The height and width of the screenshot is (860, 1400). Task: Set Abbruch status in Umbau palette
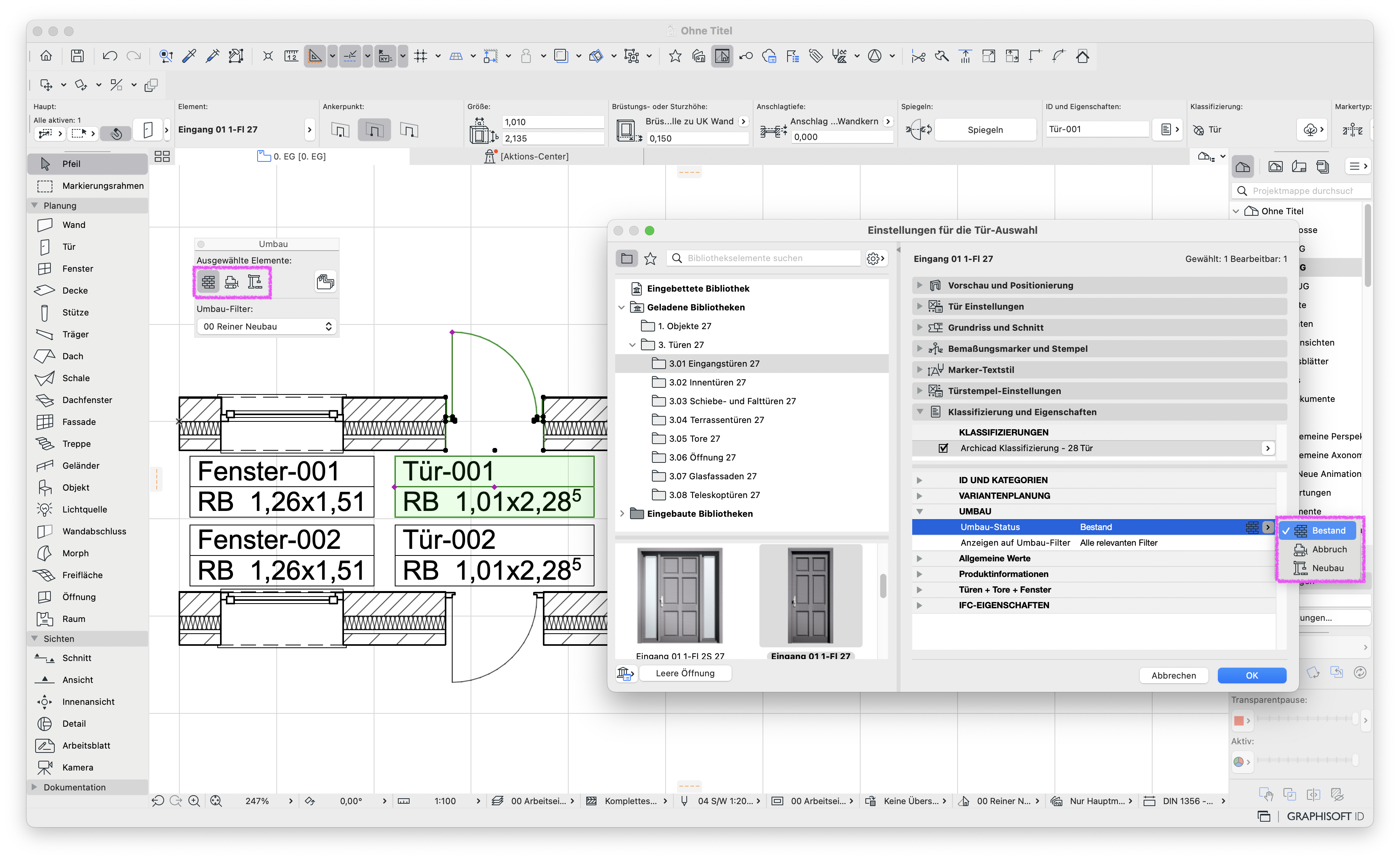click(231, 281)
